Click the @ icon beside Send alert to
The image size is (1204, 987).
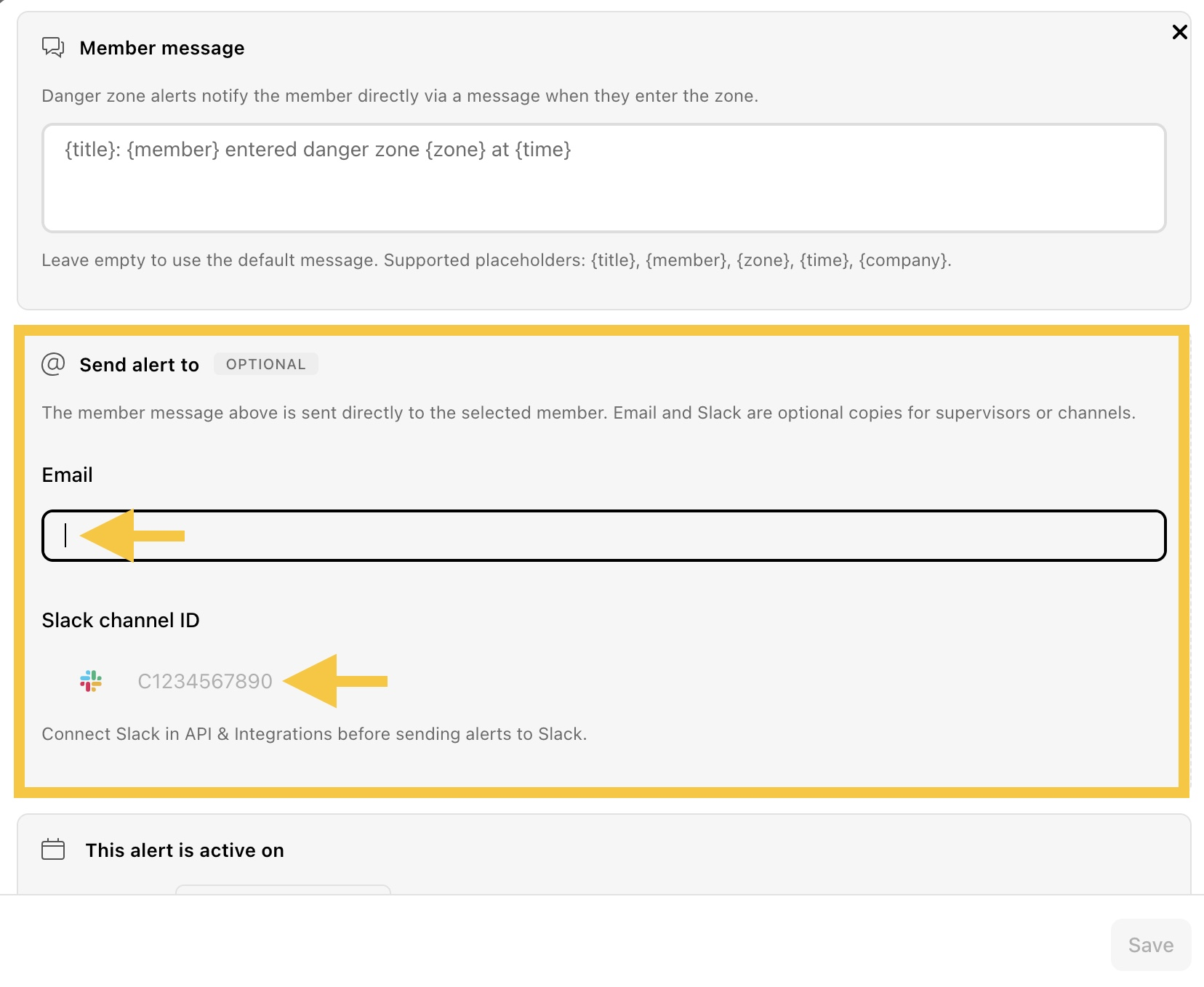[53, 364]
